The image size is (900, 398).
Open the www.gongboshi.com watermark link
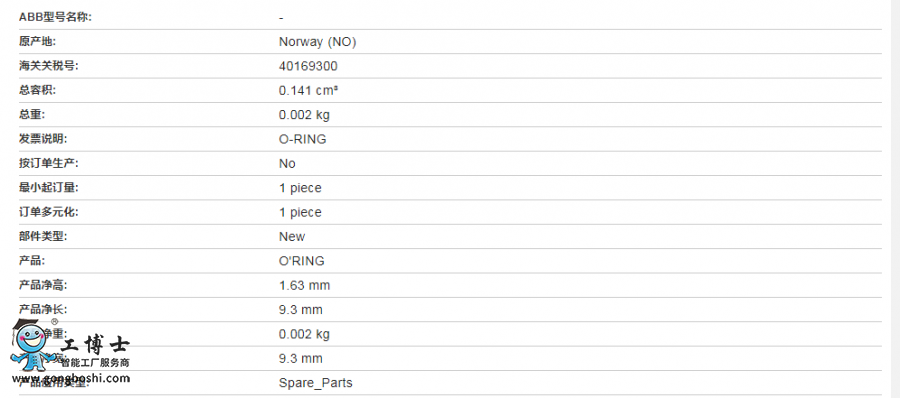pyautogui.click(x=71, y=378)
